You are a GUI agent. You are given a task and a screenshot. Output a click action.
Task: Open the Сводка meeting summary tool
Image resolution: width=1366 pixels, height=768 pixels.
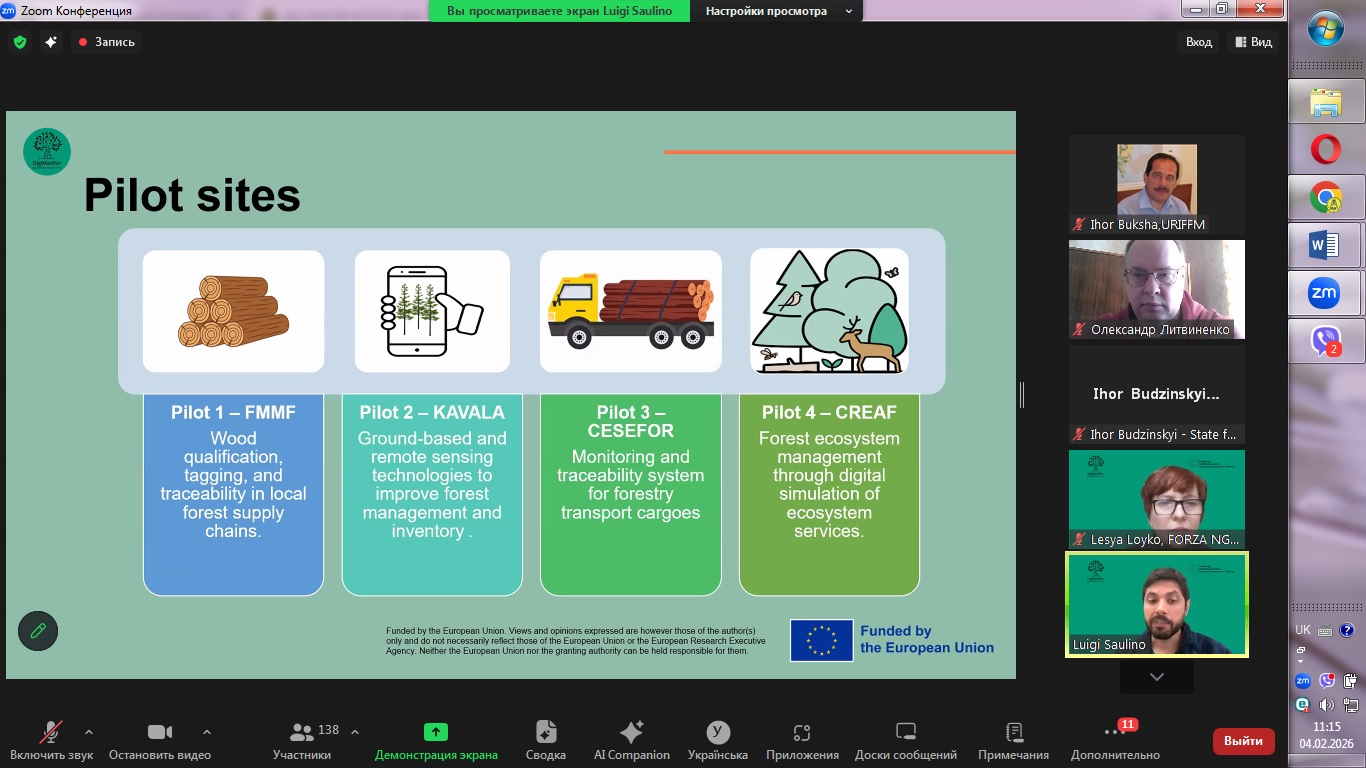click(x=545, y=740)
